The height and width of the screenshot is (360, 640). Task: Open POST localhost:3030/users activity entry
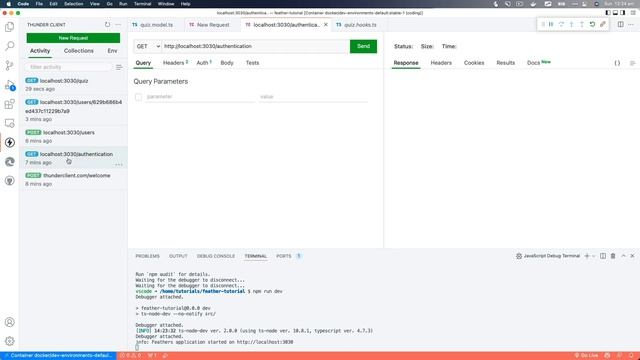[x=73, y=136]
